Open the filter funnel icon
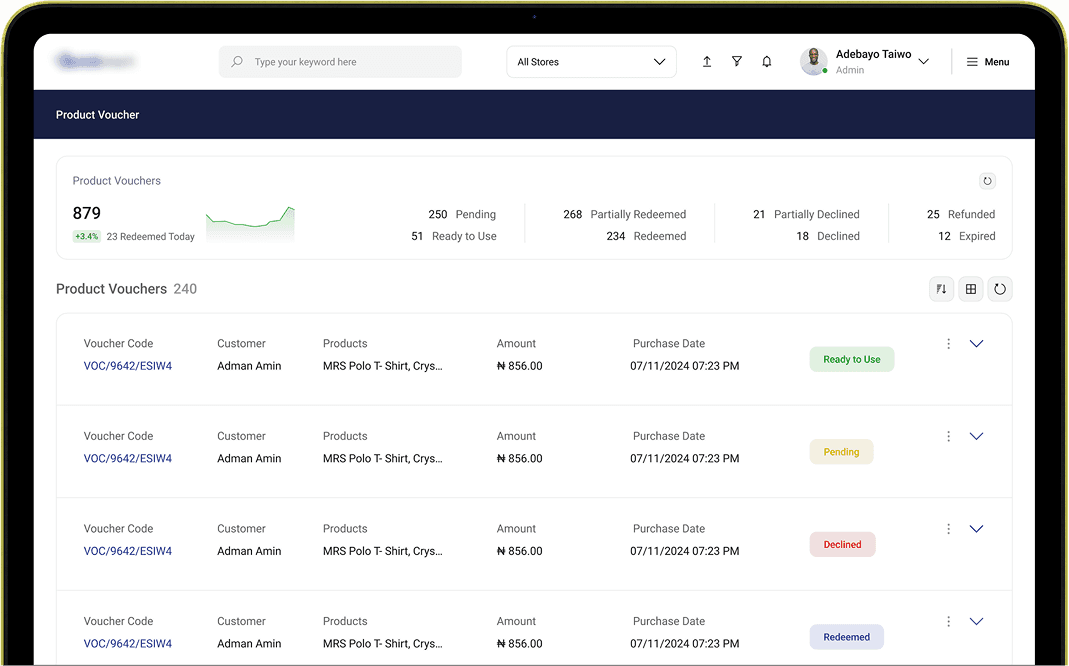This screenshot has width=1069, height=666. [737, 61]
